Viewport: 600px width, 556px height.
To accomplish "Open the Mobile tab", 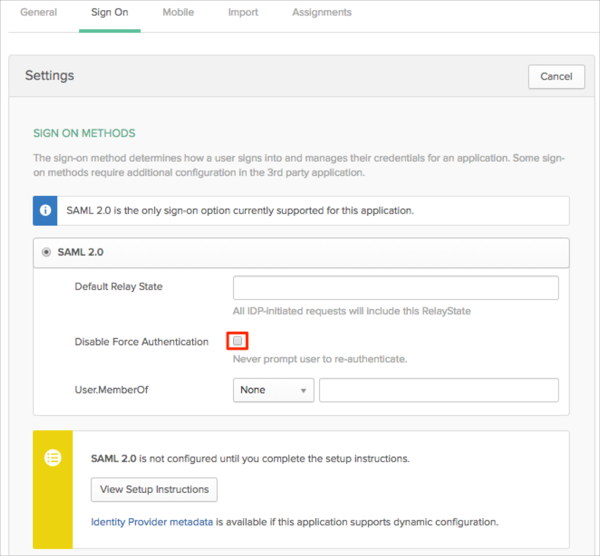I will (x=178, y=13).
